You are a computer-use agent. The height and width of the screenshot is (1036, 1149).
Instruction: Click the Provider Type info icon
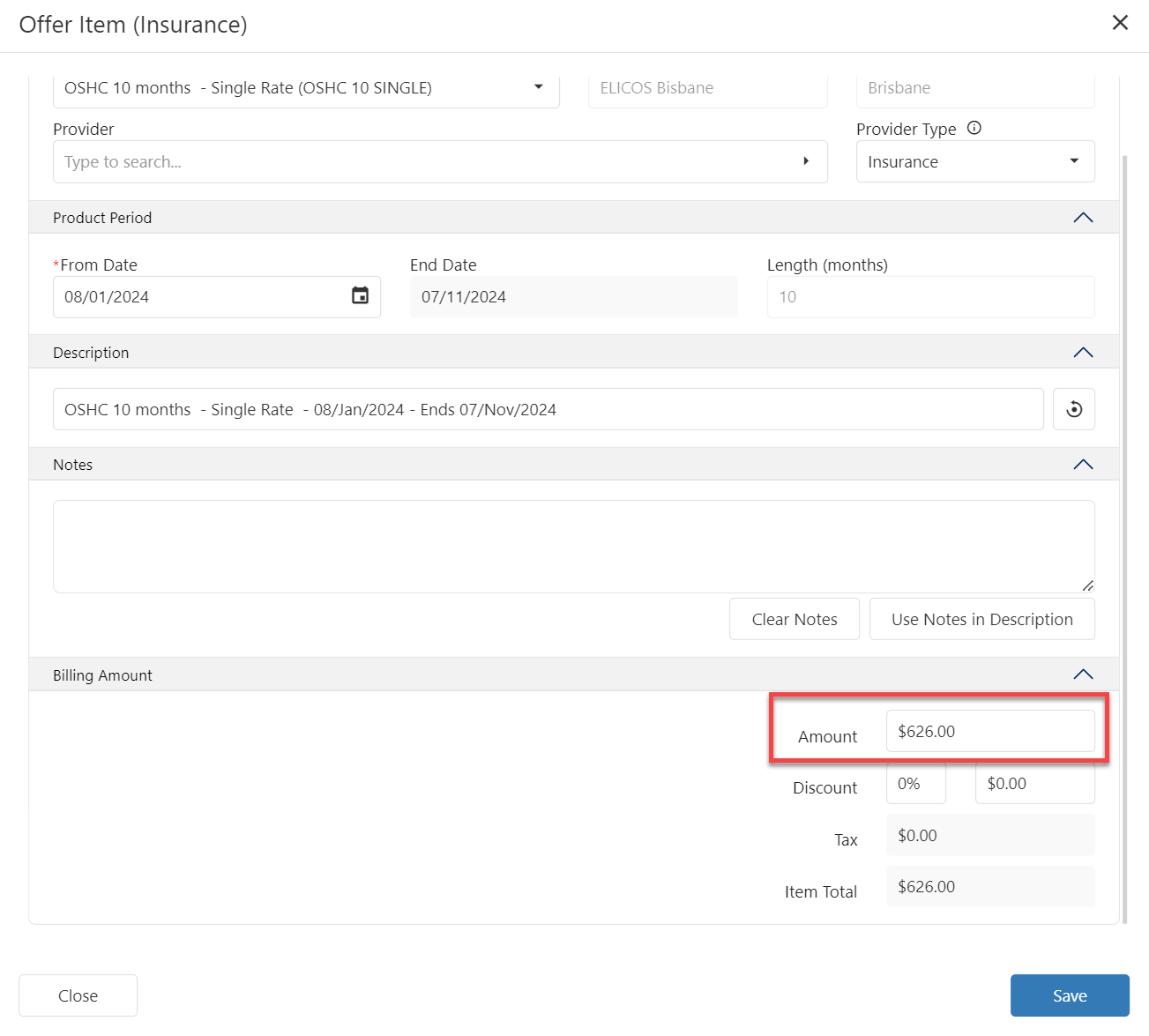974,128
